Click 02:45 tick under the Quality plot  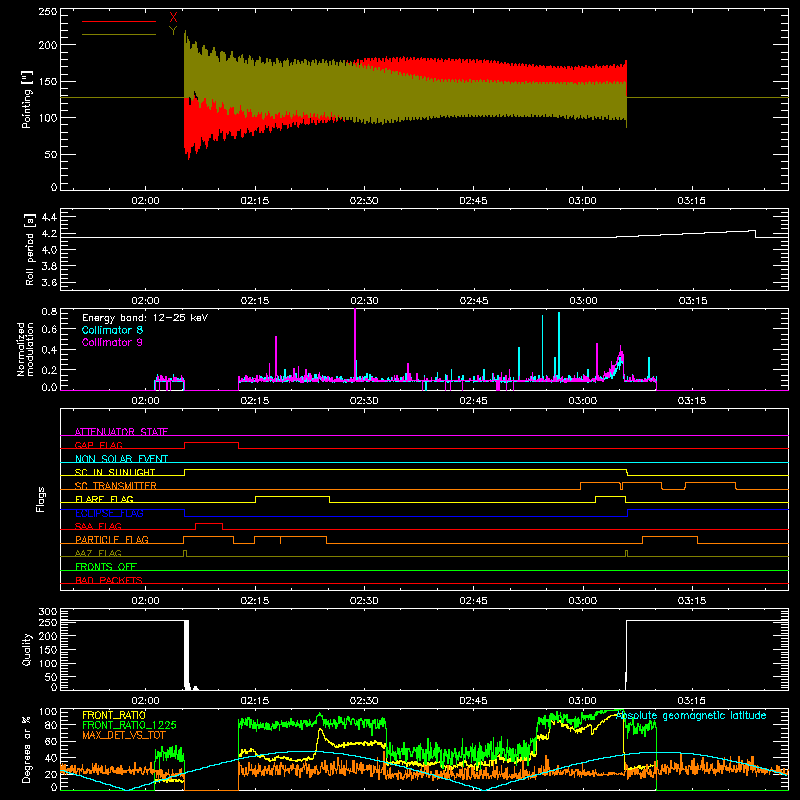473,701
